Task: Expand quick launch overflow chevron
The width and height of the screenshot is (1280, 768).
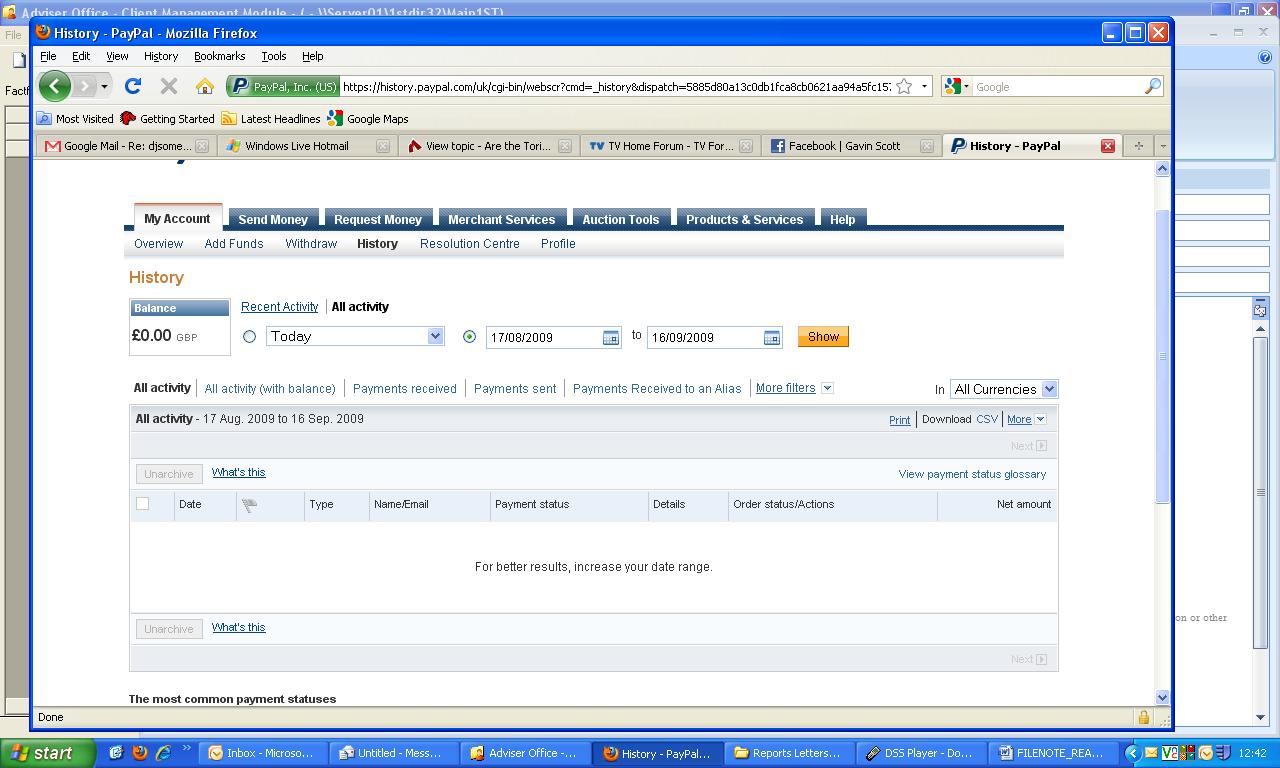Action: (186, 750)
